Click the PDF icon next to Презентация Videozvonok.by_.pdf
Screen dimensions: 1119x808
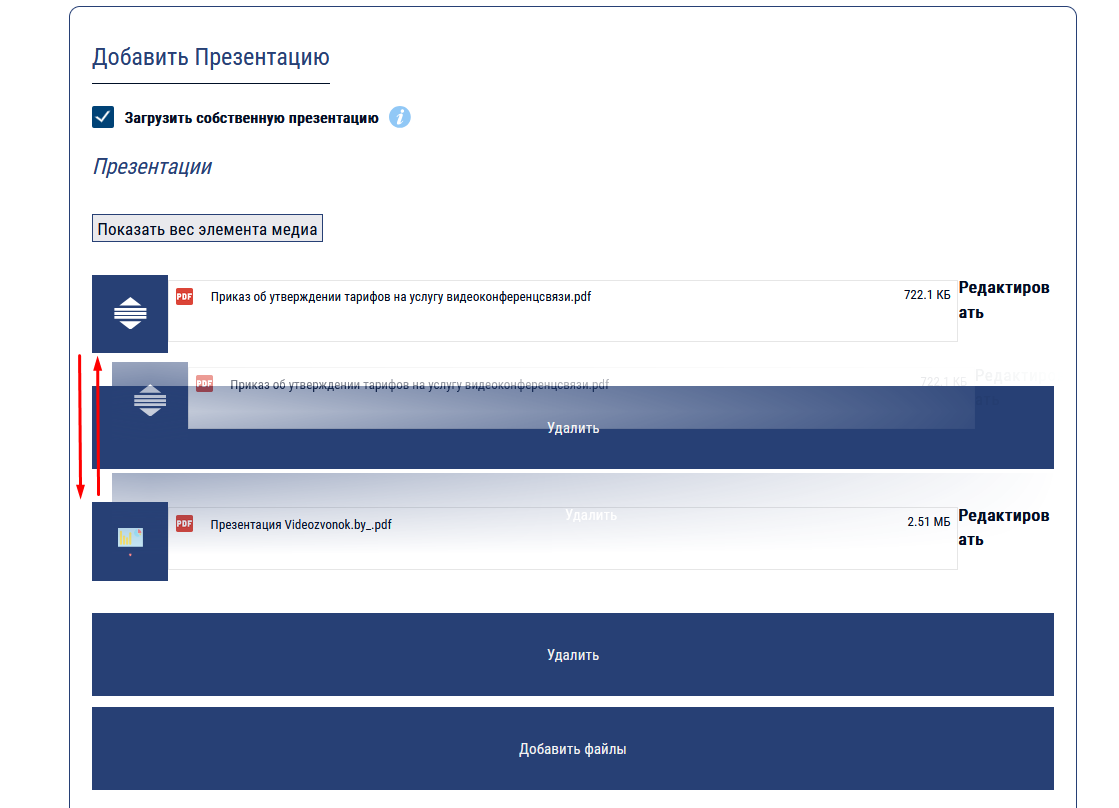[x=184, y=523]
